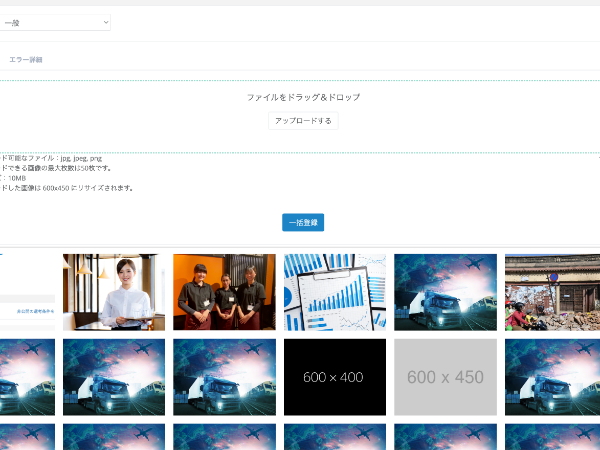Image resolution: width=600 pixels, height=450 pixels.
Task: Select the bottom-row image under gray placeholder
Action: tap(445, 437)
